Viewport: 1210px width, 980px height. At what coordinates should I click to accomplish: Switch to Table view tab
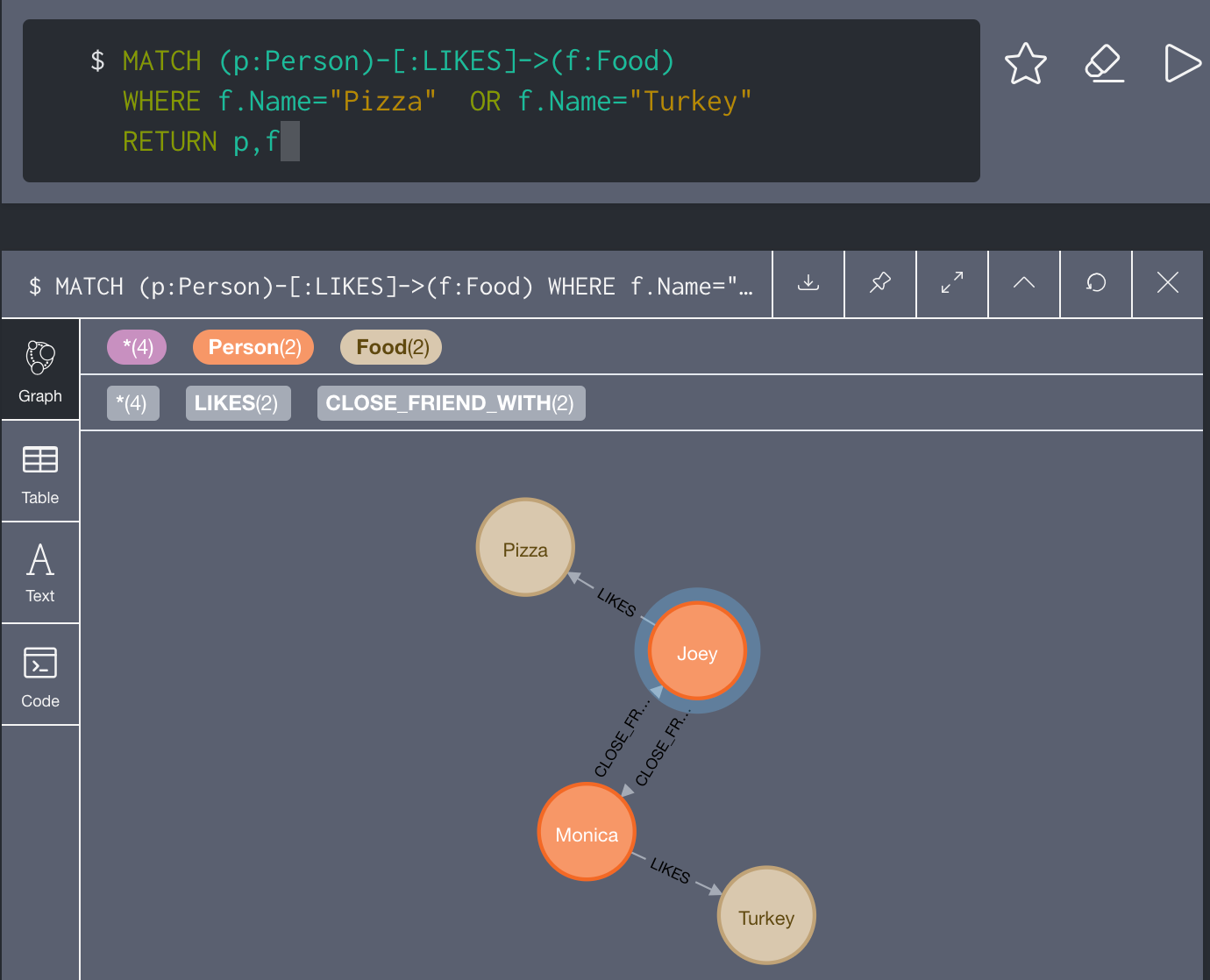pyautogui.click(x=40, y=472)
